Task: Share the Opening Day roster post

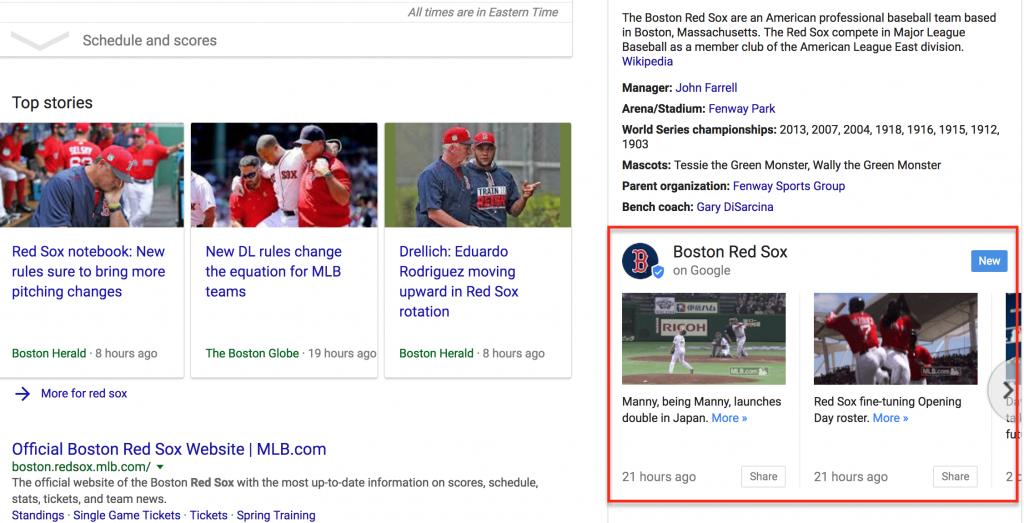Action: coord(955,476)
